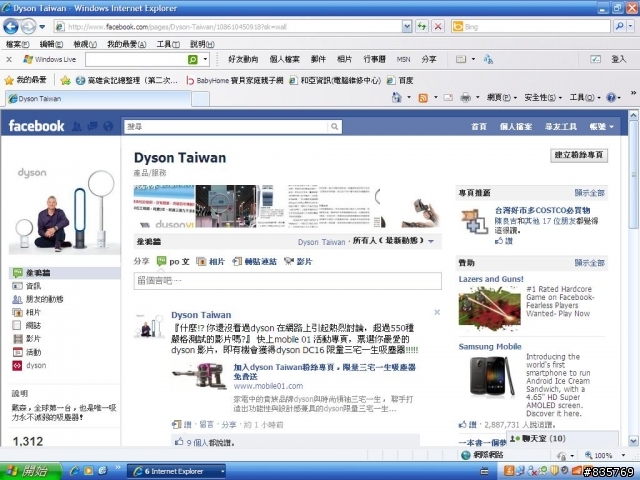Select the 相片 share option above comment box
The width and height of the screenshot is (640, 480).
tap(211, 261)
